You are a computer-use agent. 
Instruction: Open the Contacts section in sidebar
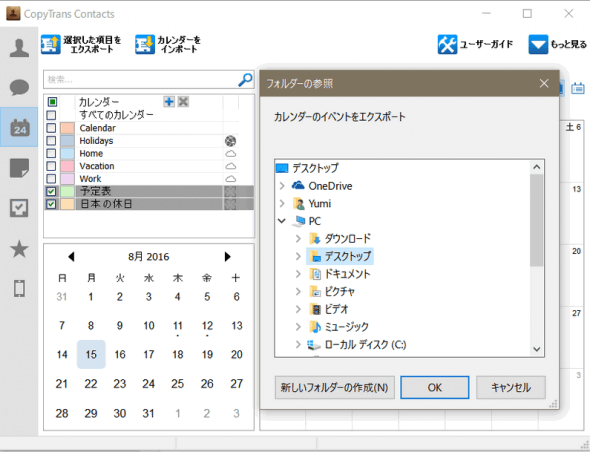click(19, 48)
